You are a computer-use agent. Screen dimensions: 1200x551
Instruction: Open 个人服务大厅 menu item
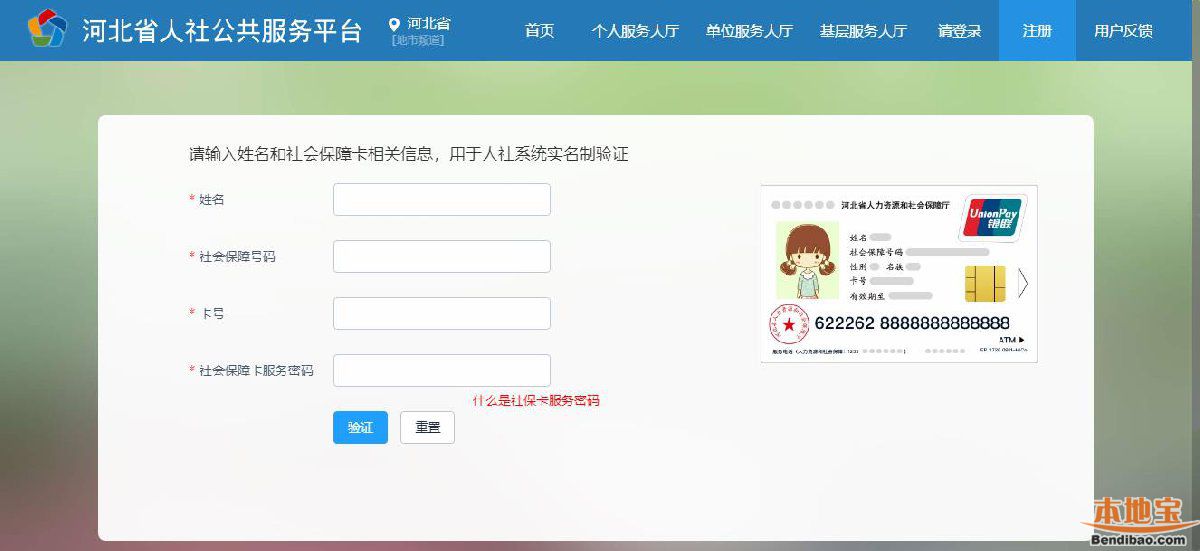[x=635, y=30]
